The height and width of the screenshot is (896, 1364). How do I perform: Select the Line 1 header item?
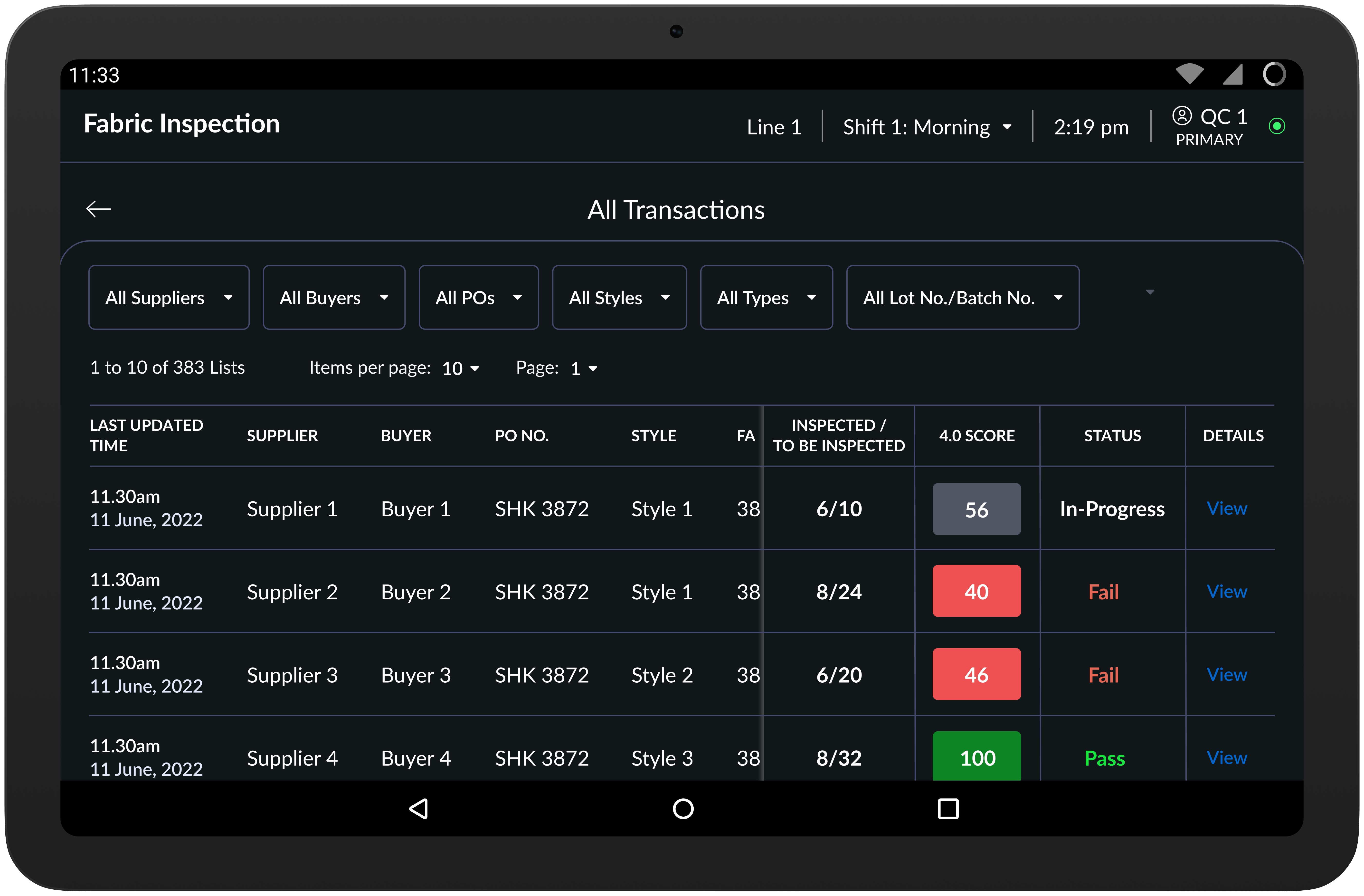(774, 127)
